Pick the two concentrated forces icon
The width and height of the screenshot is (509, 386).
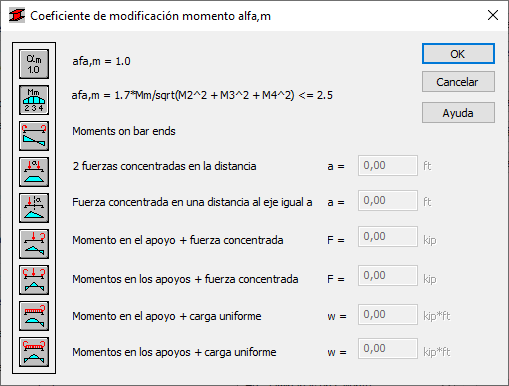(x=34, y=172)
